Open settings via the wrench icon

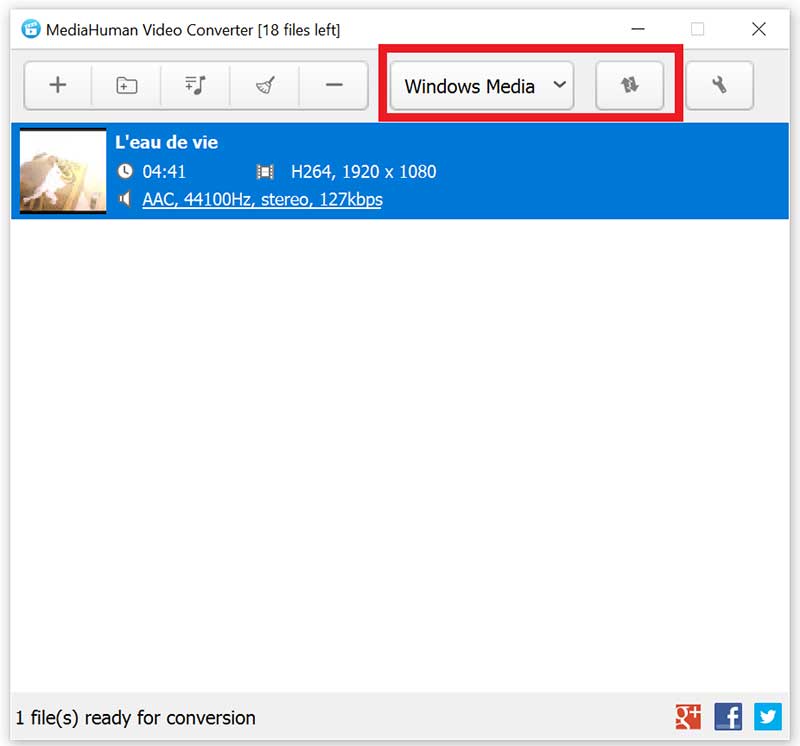click(720, 86)
